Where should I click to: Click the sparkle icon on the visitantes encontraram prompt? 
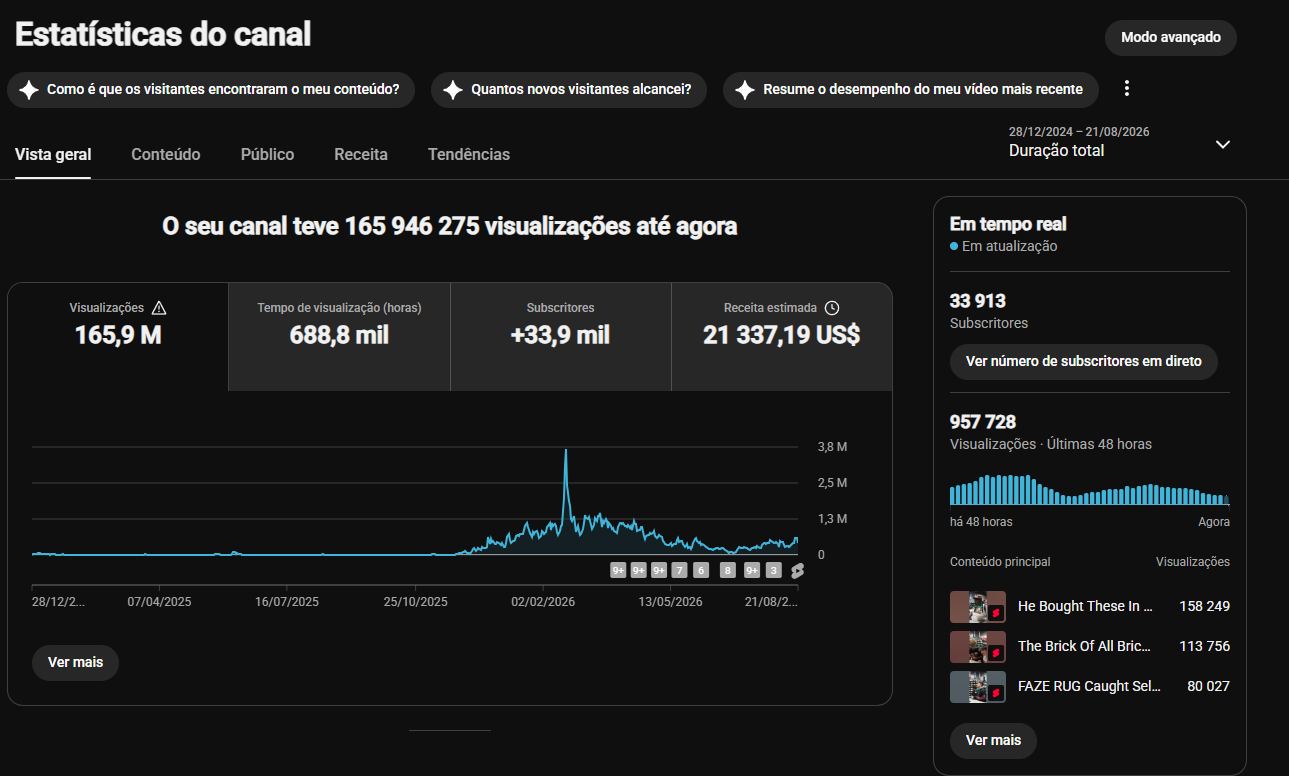[29, 89]
